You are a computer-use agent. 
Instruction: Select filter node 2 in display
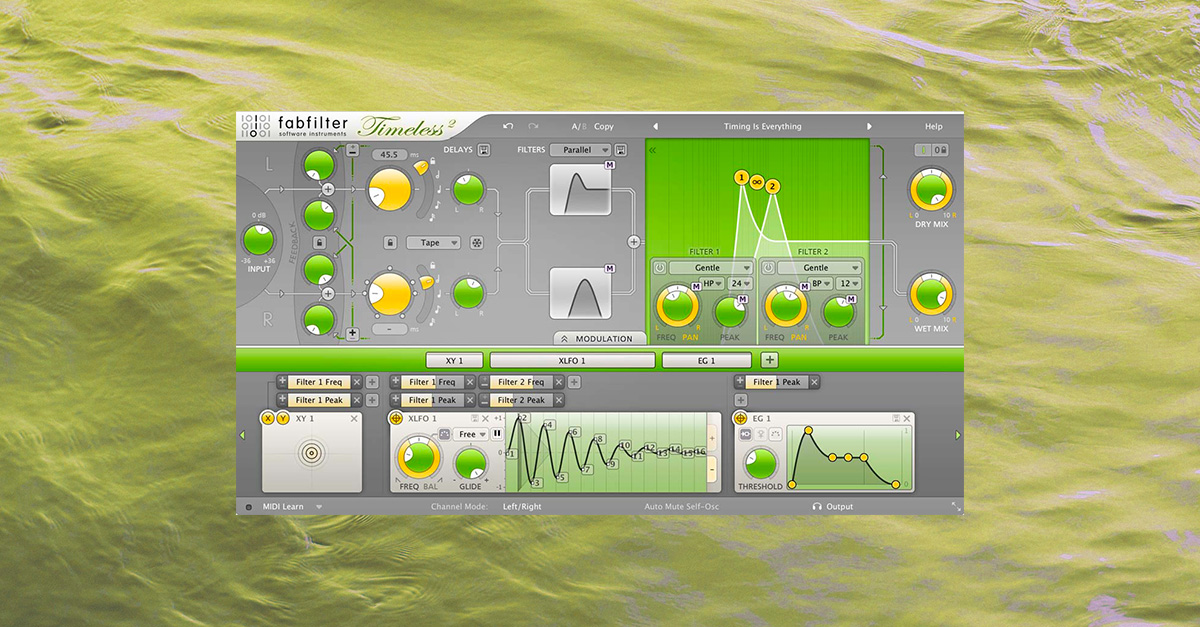coord(773,185)
